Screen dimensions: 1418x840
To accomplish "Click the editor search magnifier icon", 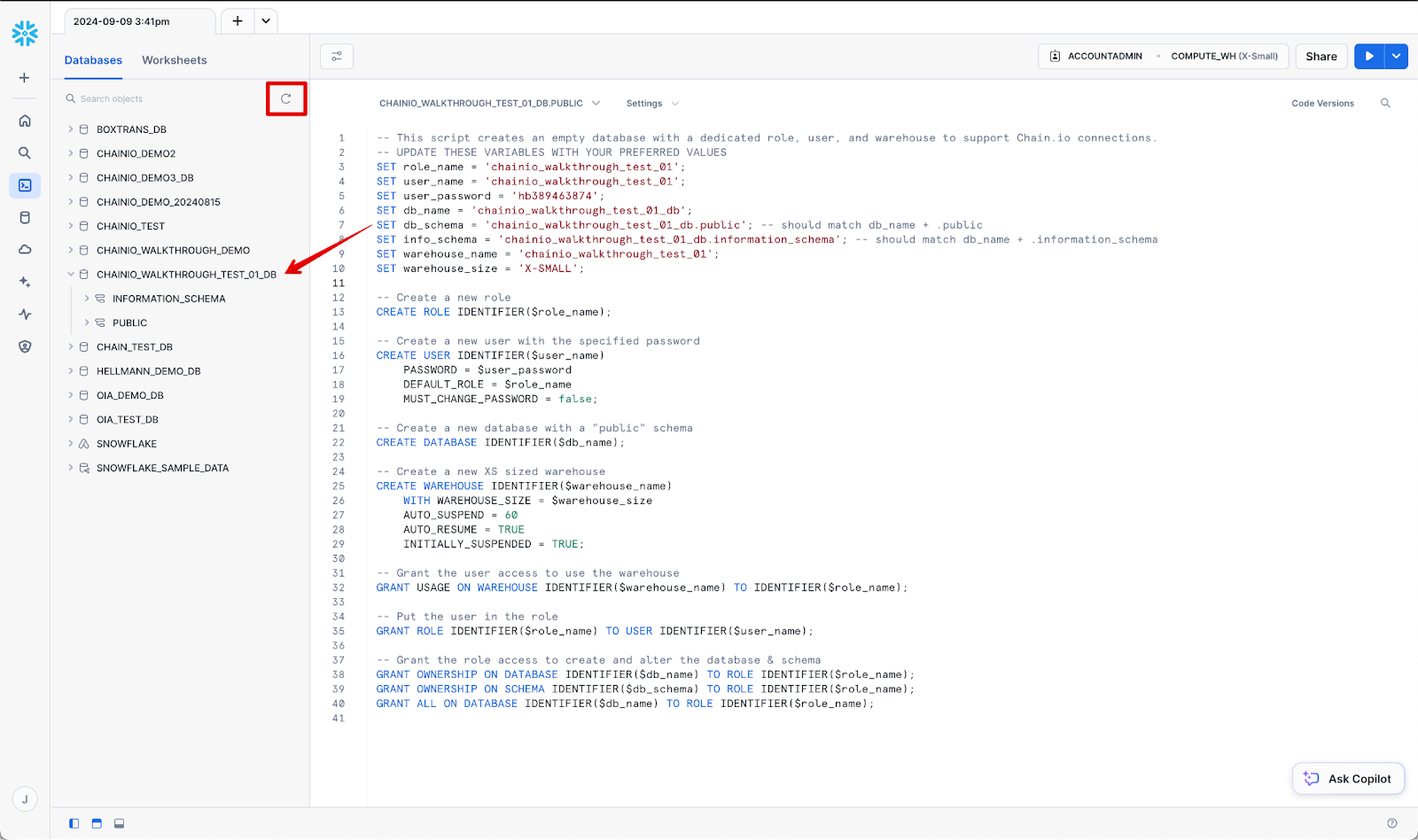I will click(1385, 104).
